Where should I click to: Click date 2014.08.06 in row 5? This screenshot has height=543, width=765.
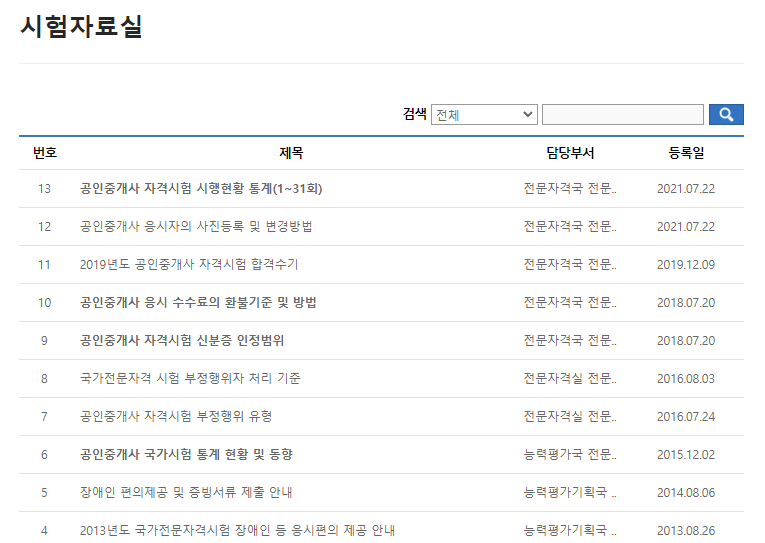click(x=686, y=493)
